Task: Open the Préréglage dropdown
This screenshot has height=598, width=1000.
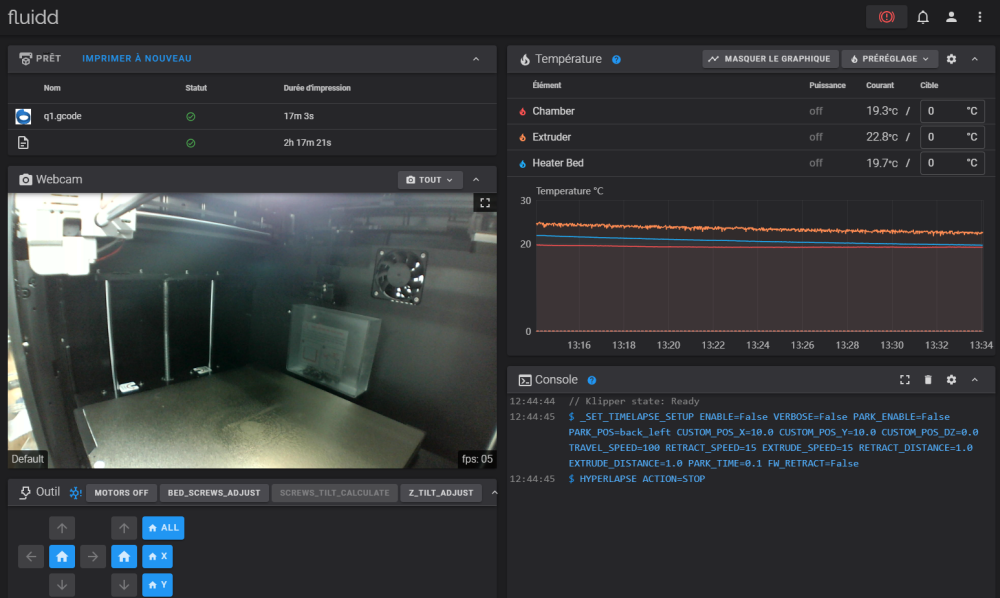Action: click(890, 59)
